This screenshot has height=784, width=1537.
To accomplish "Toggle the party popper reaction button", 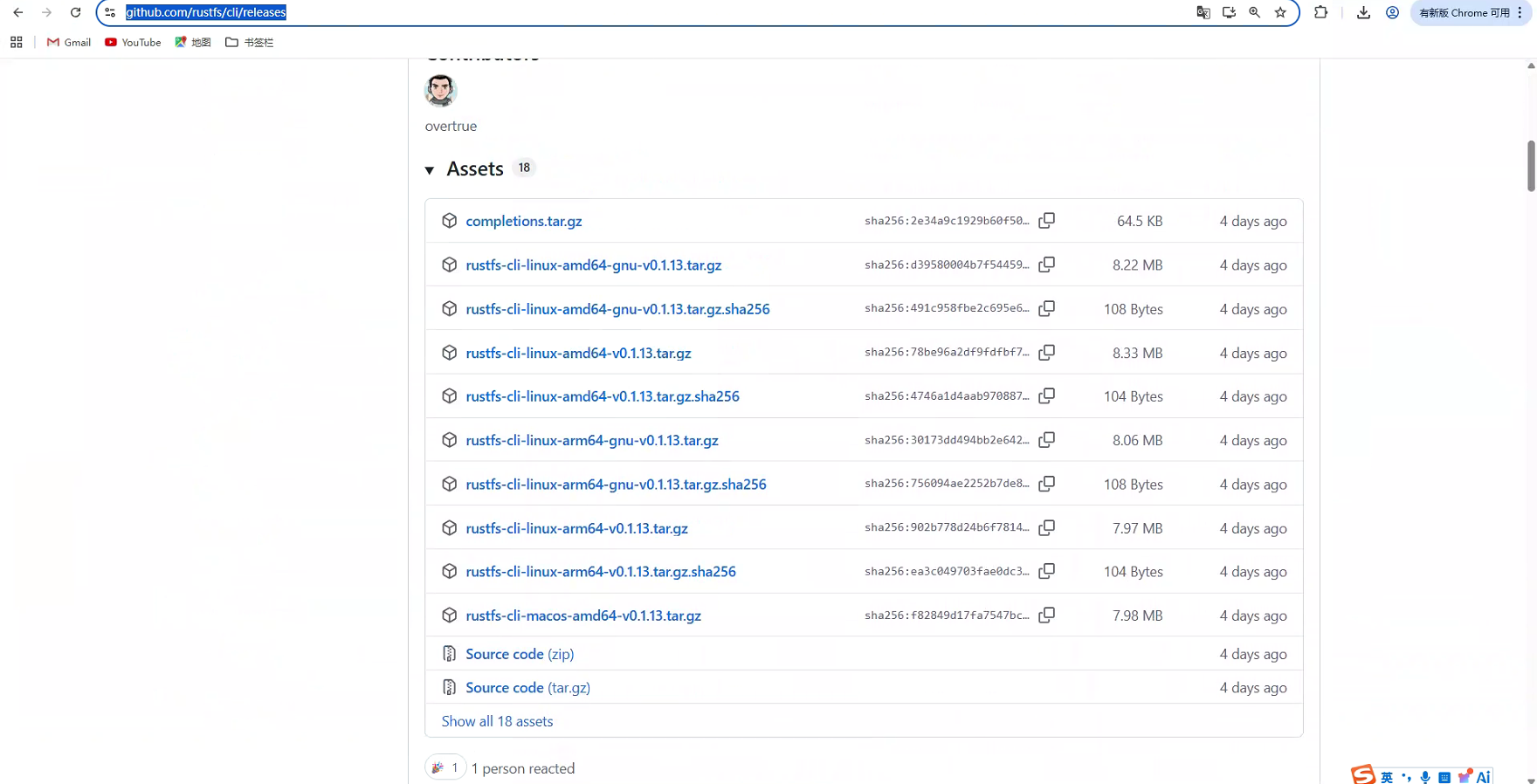I will [x=445, y=767].
